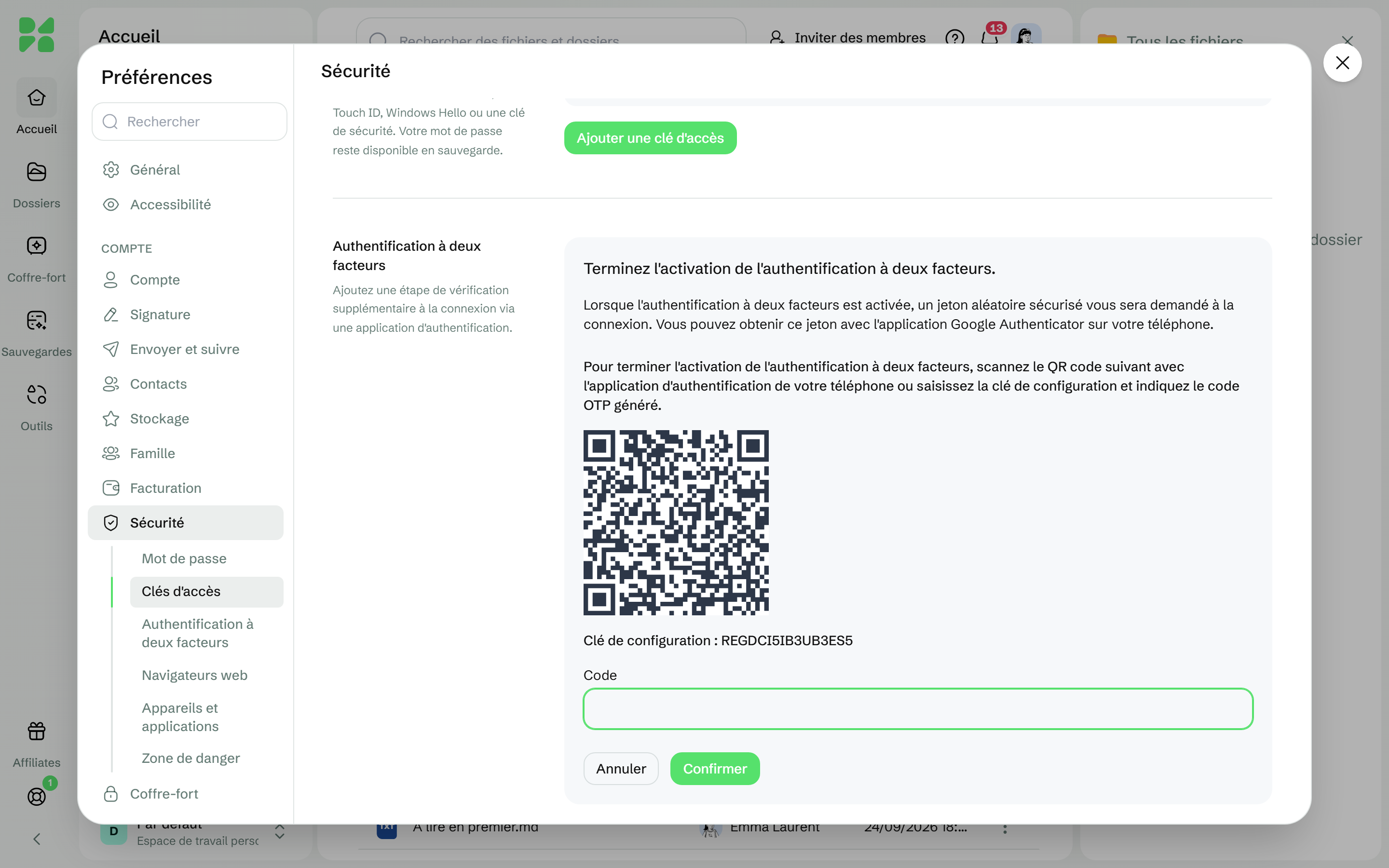Click Annuler to cancel 2FA setup
This screenshot has height=868, width=1389.
pyautogui.click(x=621, y=769)
